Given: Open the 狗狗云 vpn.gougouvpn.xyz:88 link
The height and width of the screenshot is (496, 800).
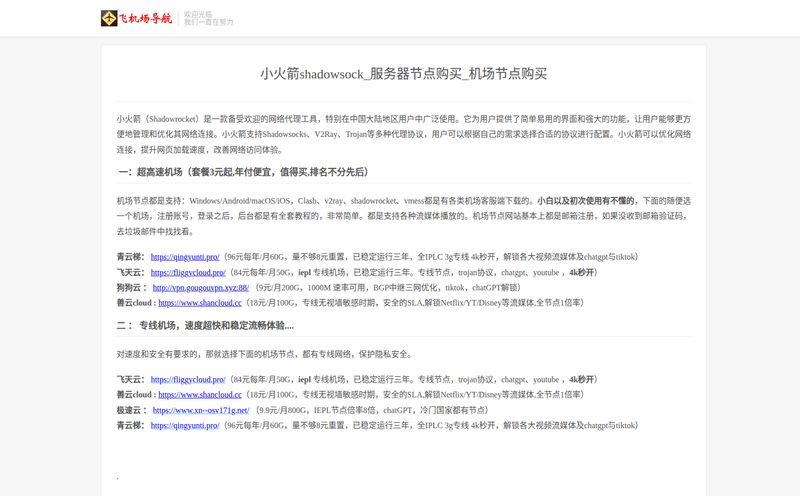Looking at the screenshot, I should tap(201, 288).
